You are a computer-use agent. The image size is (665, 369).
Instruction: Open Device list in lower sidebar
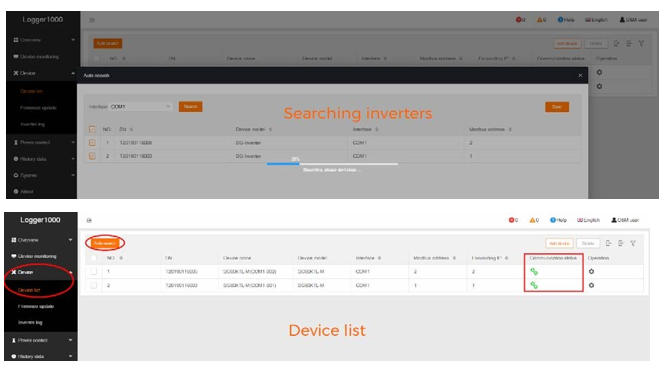tap(29, 290)
